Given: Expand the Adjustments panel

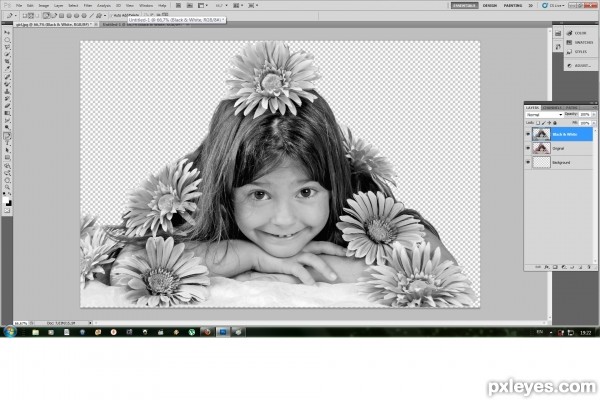Looking at the screenshot, I should (580, 65).
